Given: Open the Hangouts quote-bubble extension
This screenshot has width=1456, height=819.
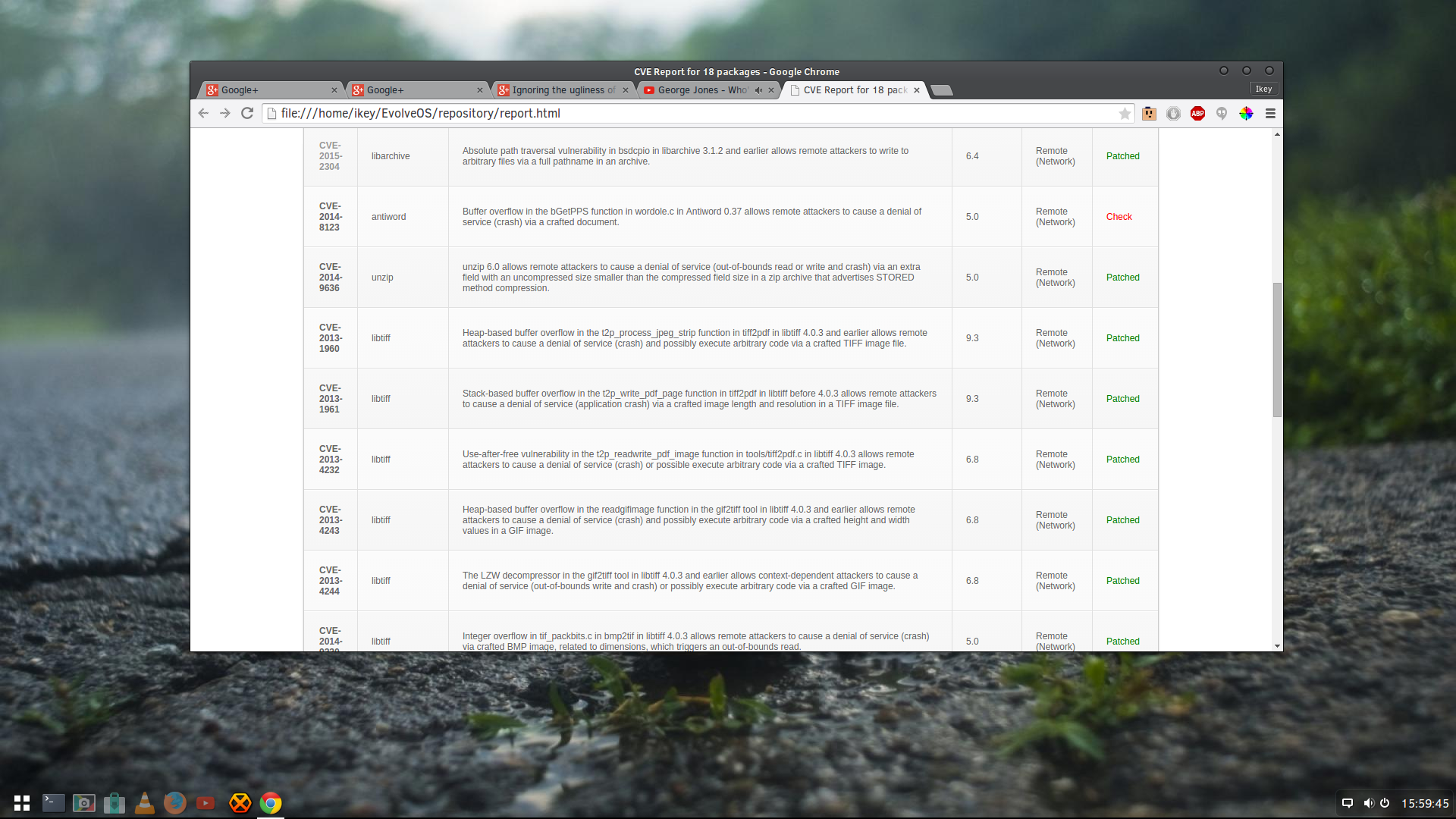Looking at the screenshot, I should point(1222,114).
